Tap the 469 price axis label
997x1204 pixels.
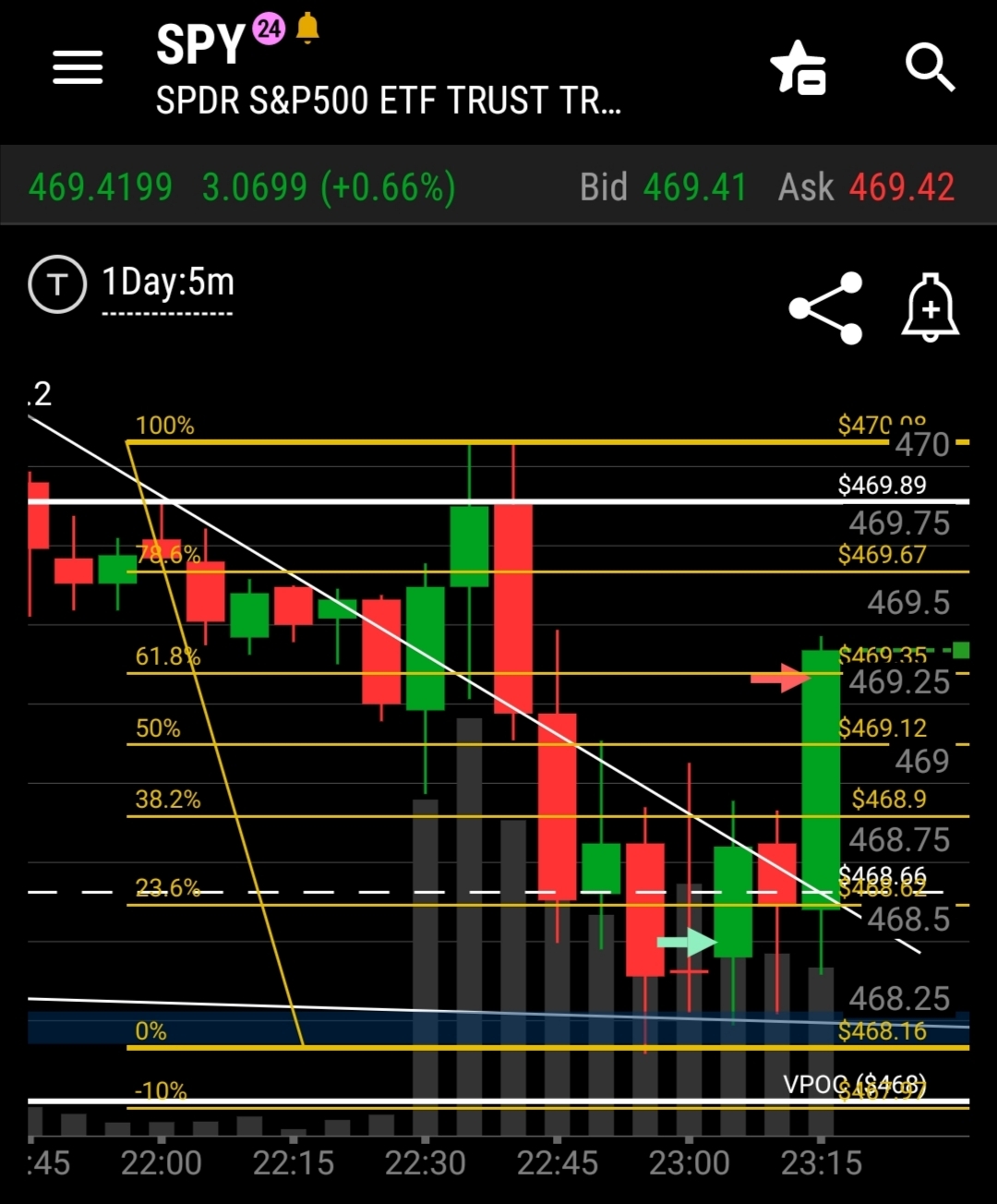pos(922,761)
